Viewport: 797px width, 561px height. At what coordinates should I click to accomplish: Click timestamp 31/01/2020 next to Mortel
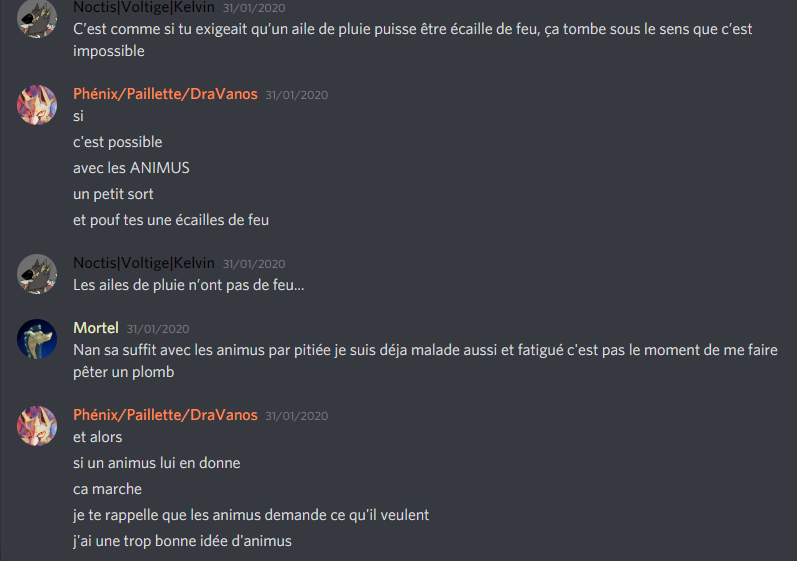point(158,329)
